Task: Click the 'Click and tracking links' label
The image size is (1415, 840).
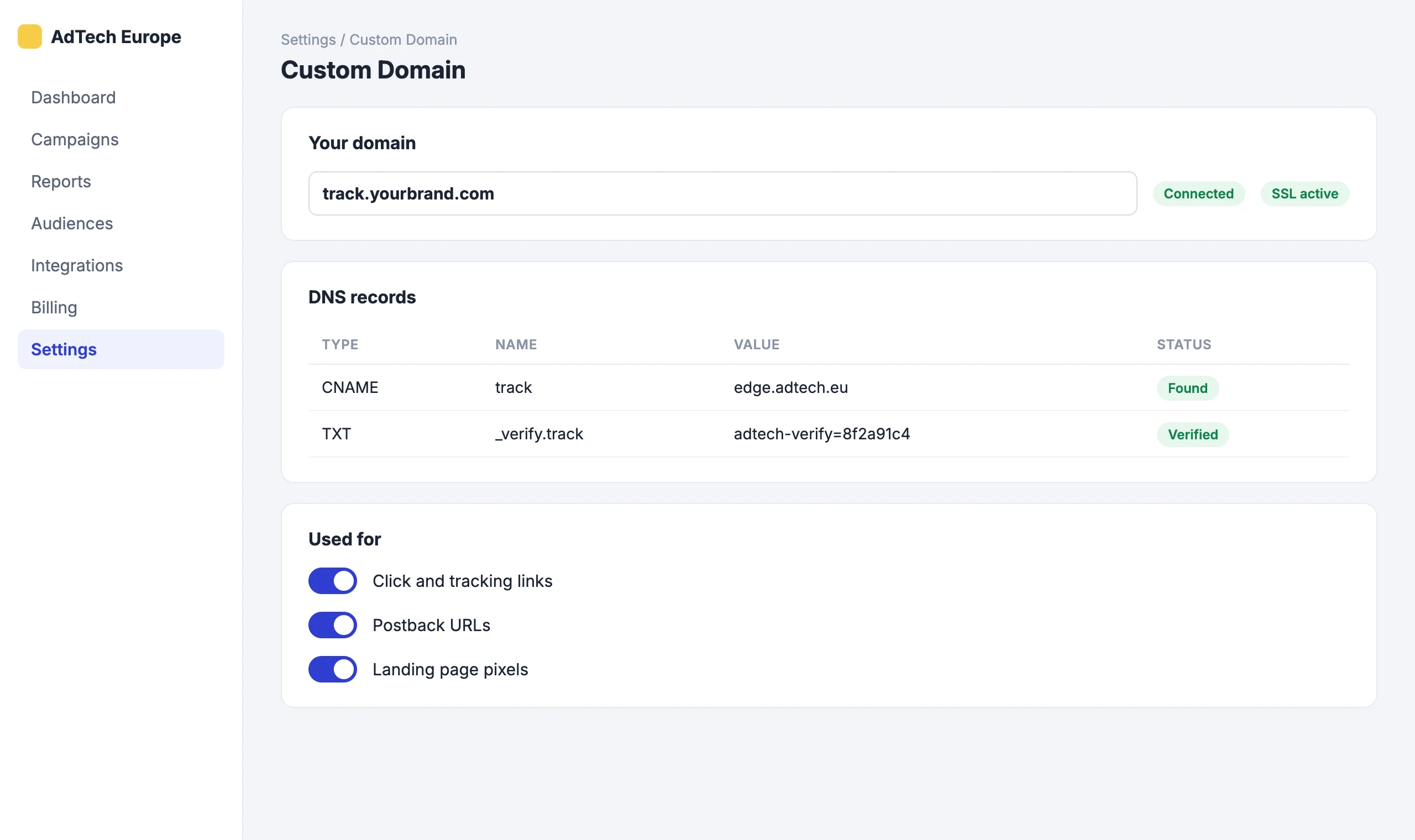Action: click(463, 581)
